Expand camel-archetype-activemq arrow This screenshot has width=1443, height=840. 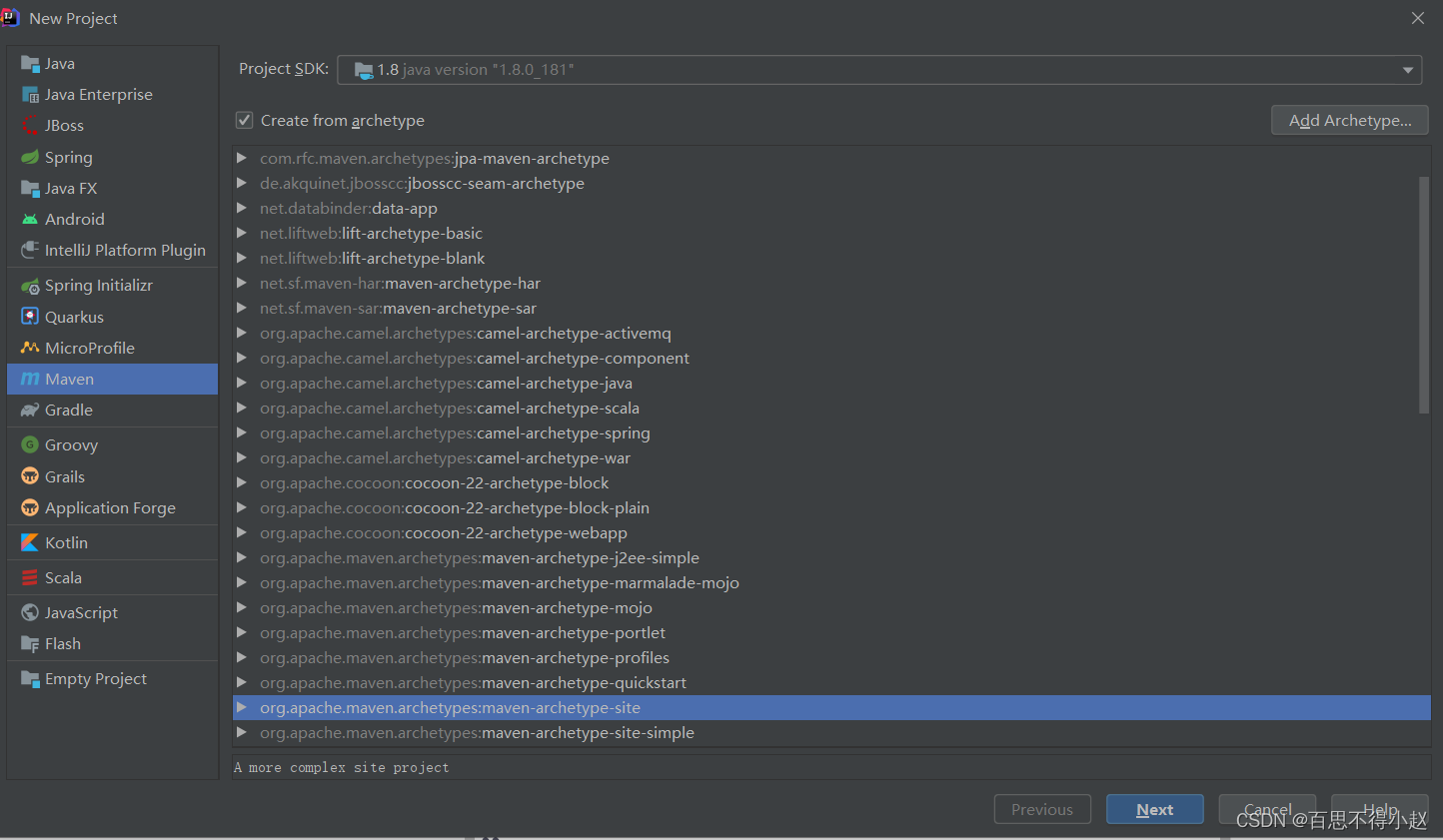[242, 333]
